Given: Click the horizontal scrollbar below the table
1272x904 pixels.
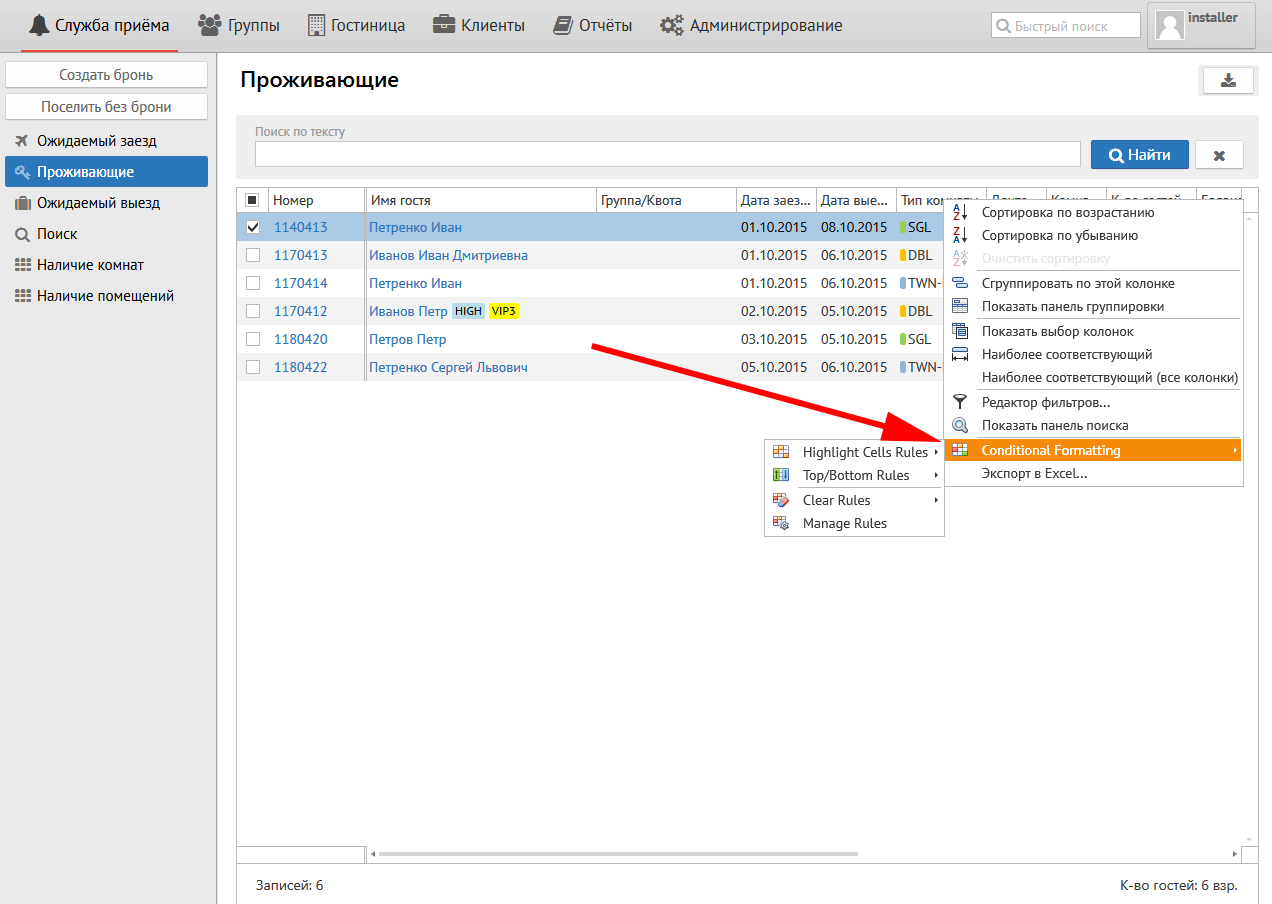Looking at the screenshot, I should point(618,854).
